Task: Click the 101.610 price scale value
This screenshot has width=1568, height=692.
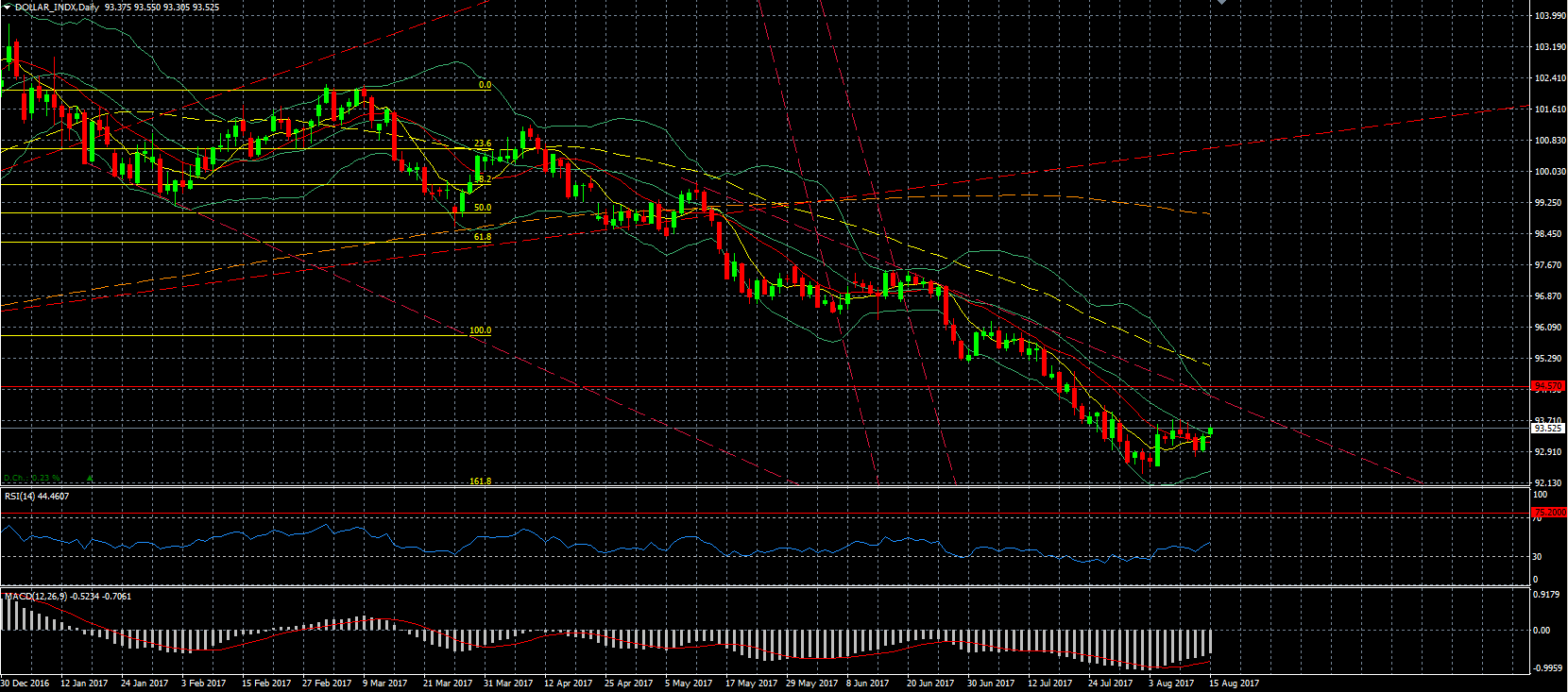Action: point(1550,110)
